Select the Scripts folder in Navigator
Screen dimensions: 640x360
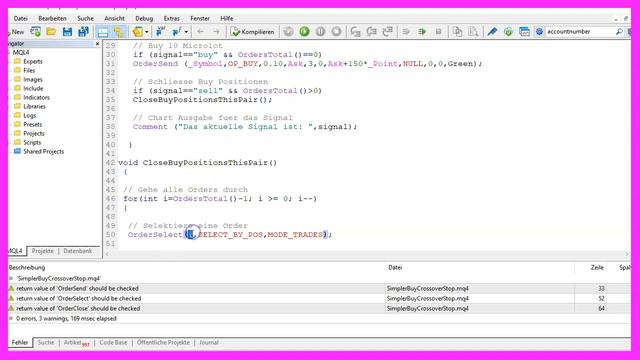tap(32, 142)
